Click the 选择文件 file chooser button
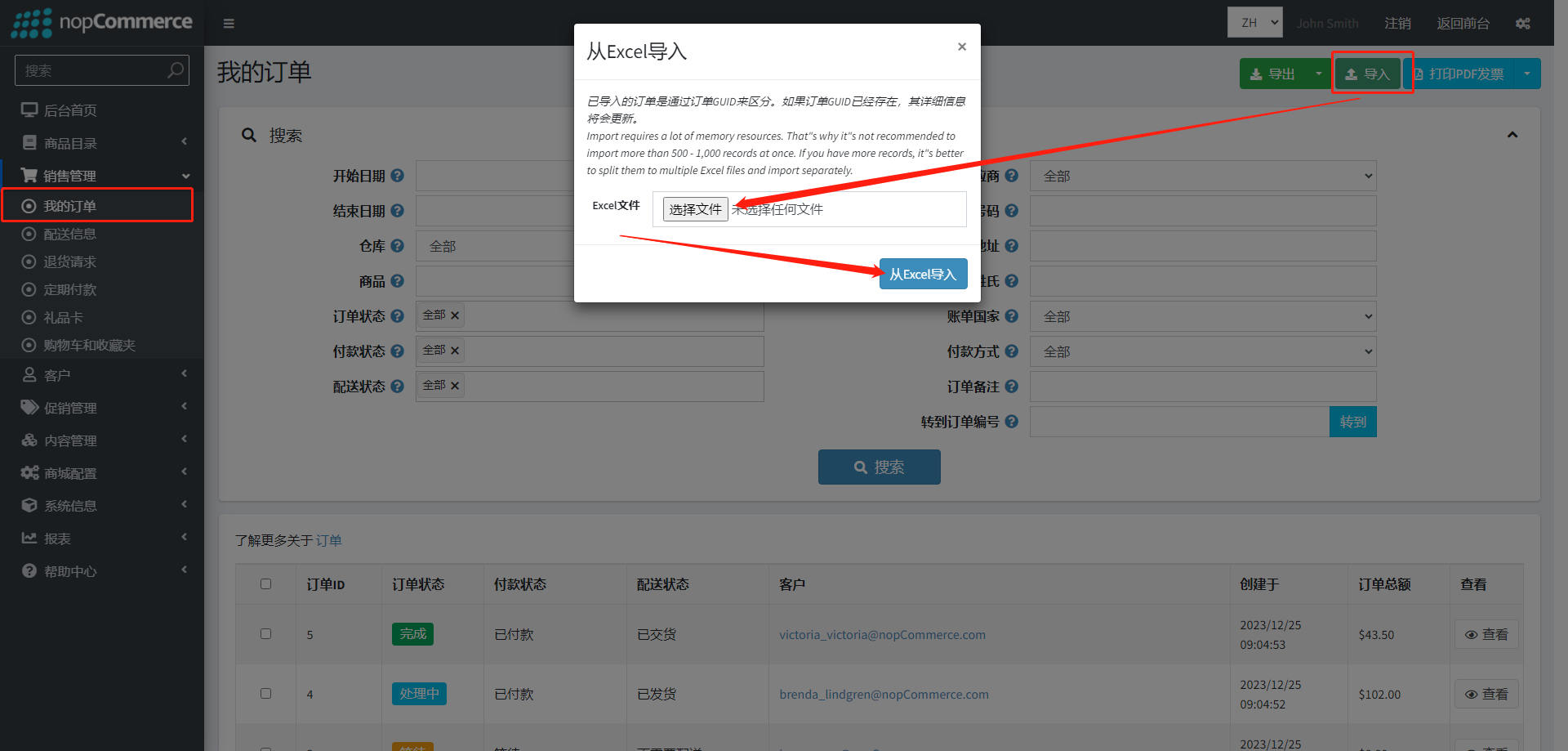Image resolution: width=1568 pixels, height=751 pixels. [x=695, y=209]
